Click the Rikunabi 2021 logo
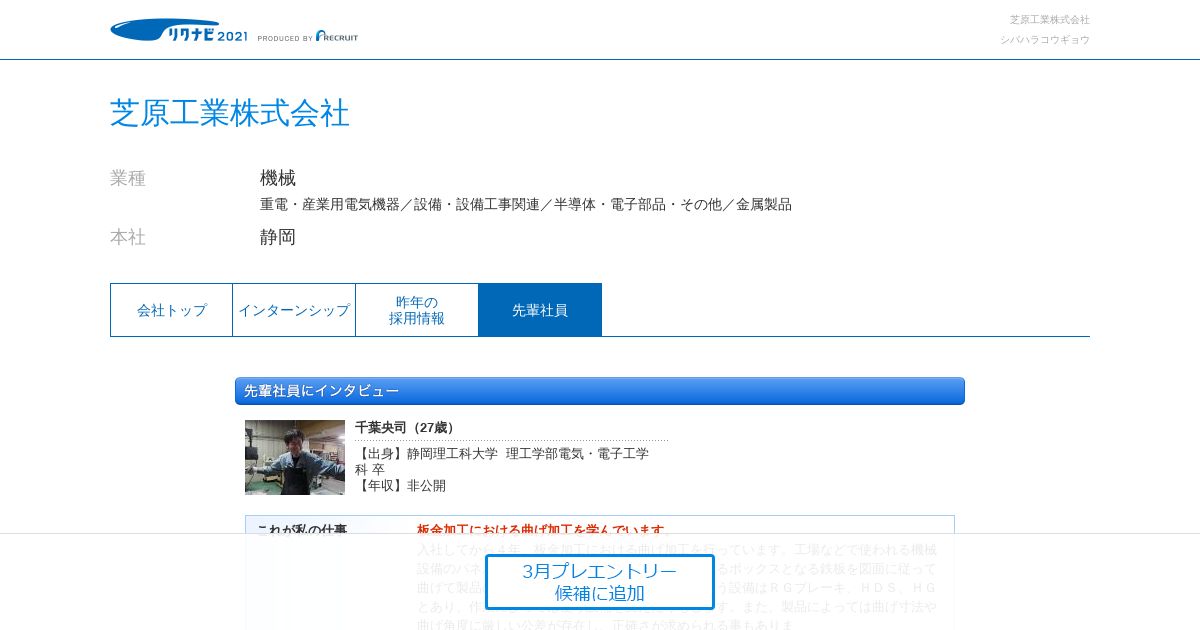 click(x=179, y=30)
